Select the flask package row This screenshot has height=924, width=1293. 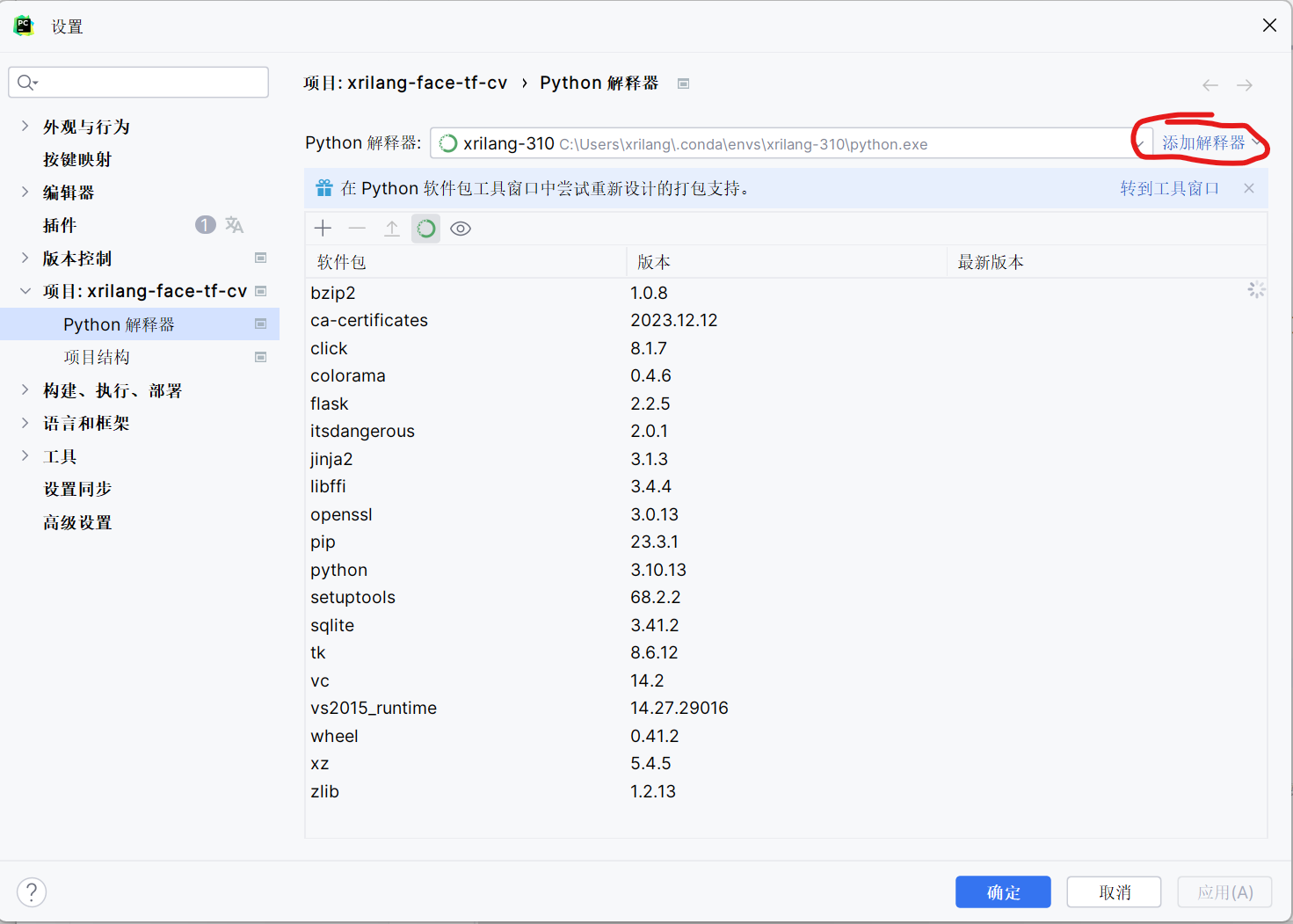tap(786, 404)
